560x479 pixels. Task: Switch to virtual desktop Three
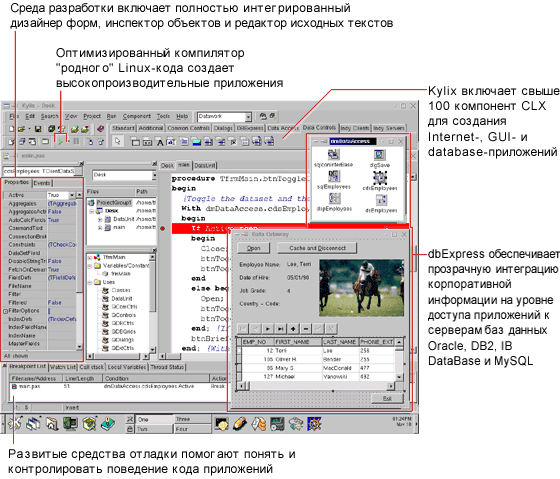click(192, 419)
